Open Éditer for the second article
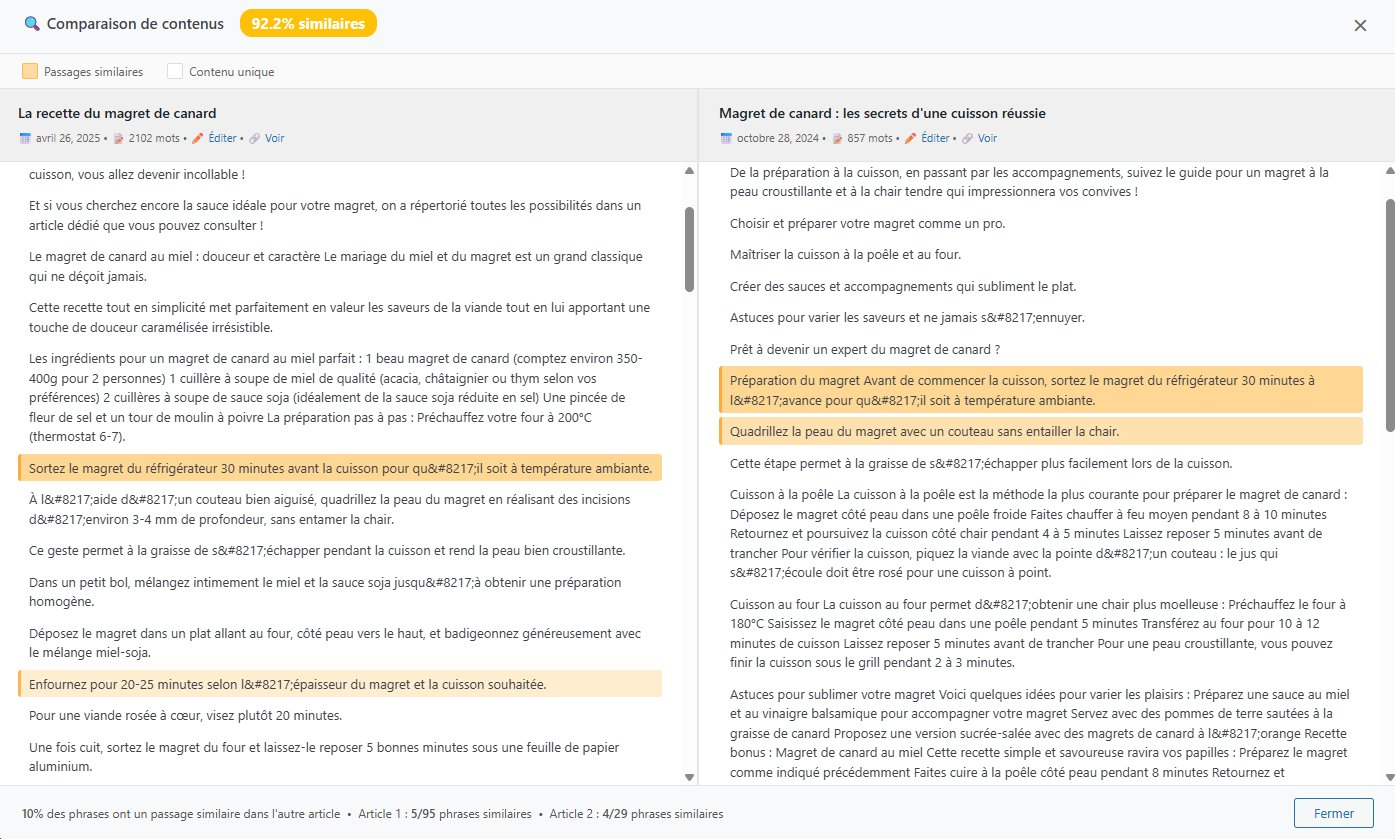This screenshot has width=1395, height=839. 935,138
